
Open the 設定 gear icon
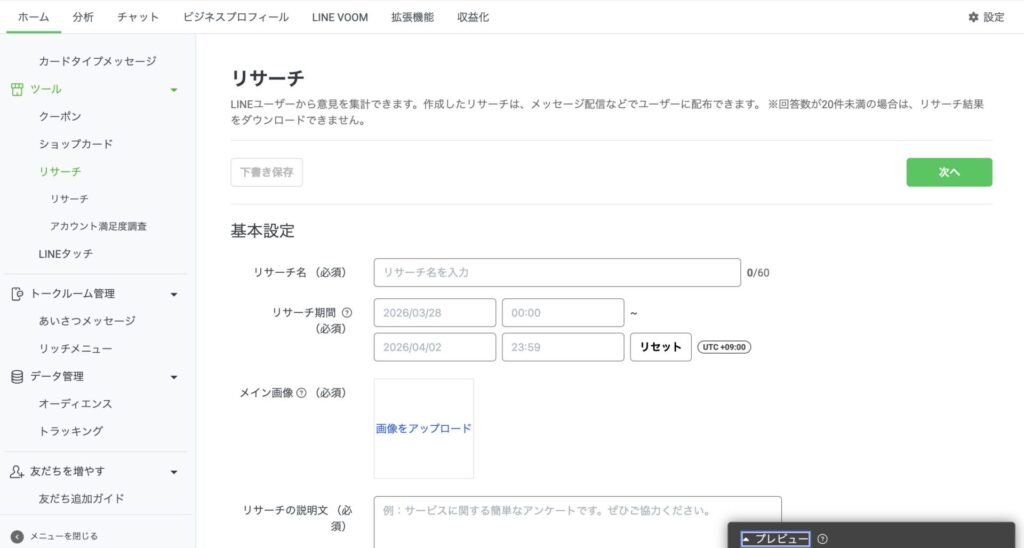[973, 17]
